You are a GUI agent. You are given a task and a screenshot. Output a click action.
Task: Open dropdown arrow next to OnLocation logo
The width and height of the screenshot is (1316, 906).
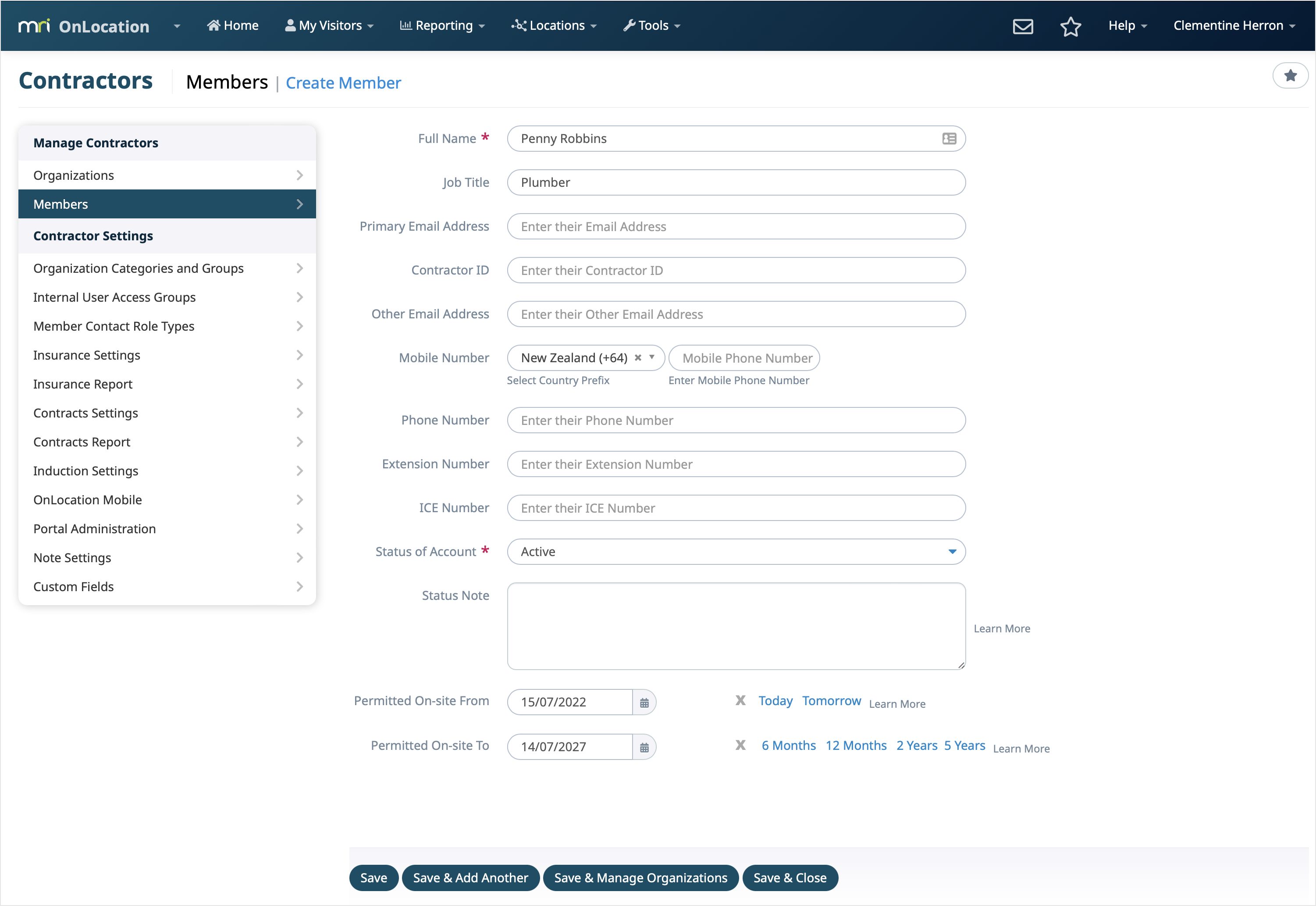click(177, 26)
